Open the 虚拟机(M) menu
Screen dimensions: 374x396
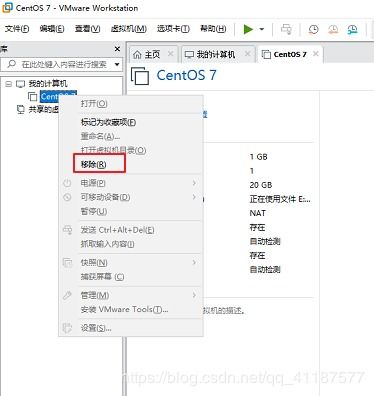coord(129,29)
